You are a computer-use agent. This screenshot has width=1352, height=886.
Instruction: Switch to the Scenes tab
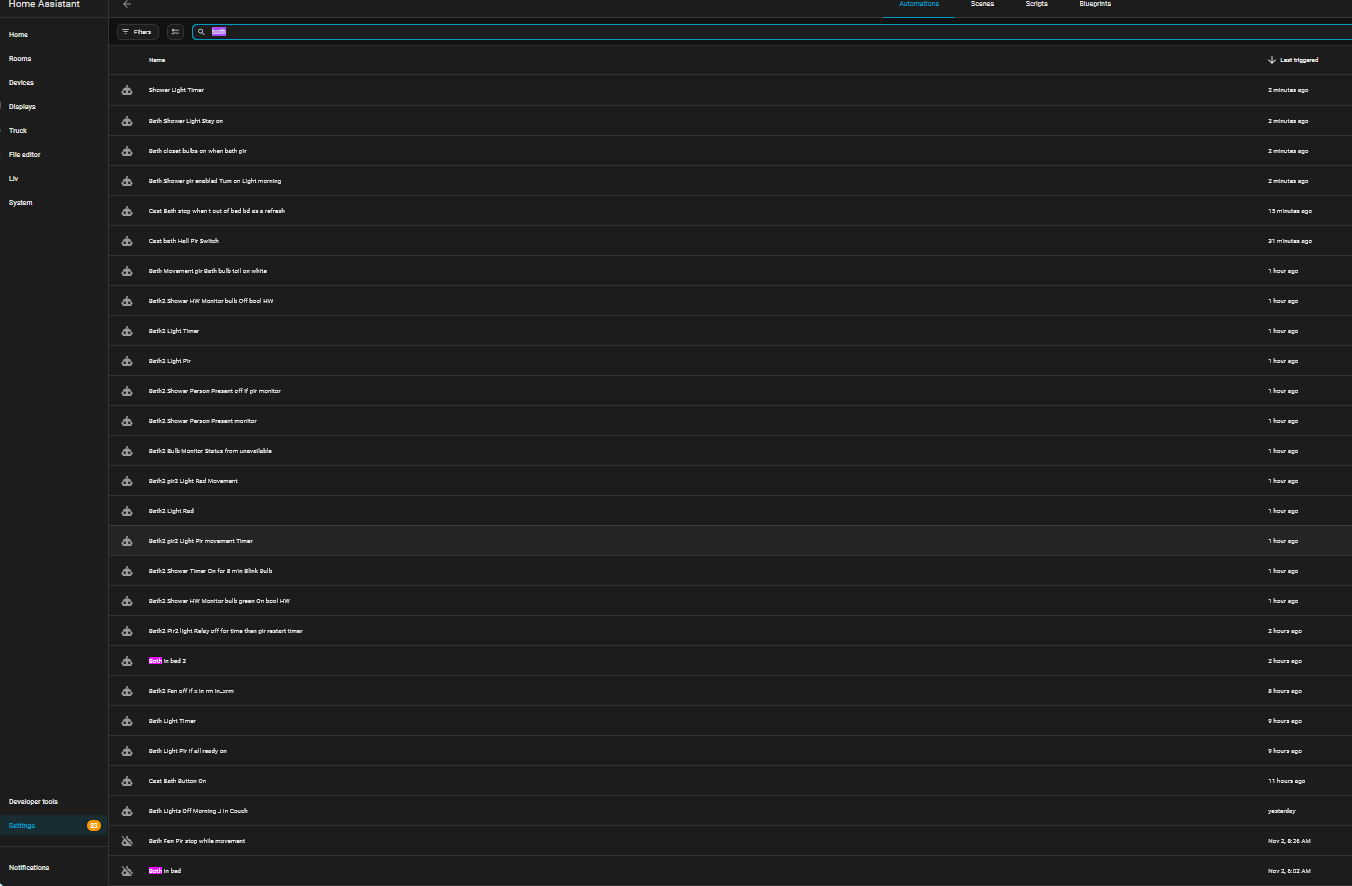click(982, 4)
